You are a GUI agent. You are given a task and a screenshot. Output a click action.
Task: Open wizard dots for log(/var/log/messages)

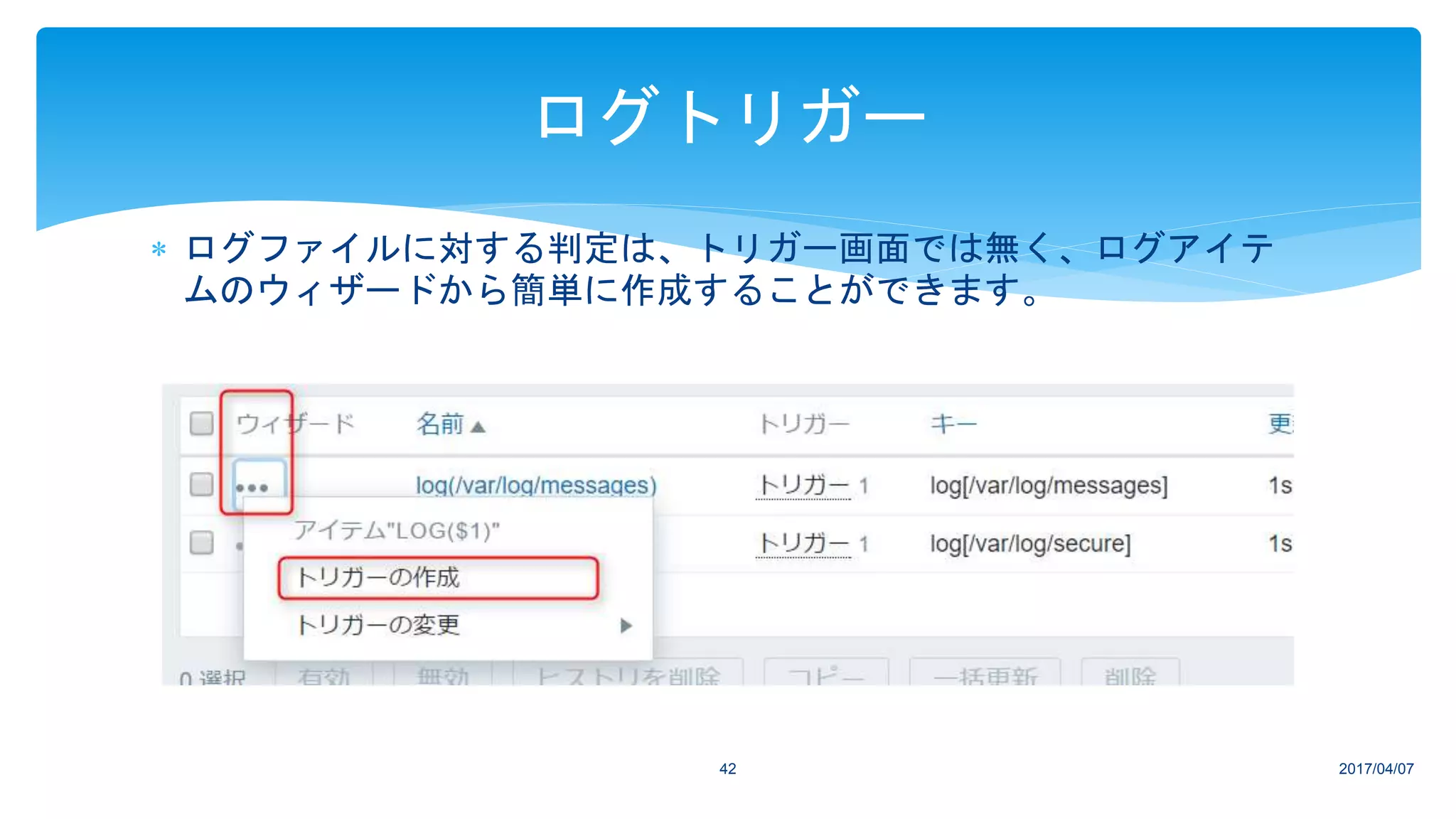259,486
